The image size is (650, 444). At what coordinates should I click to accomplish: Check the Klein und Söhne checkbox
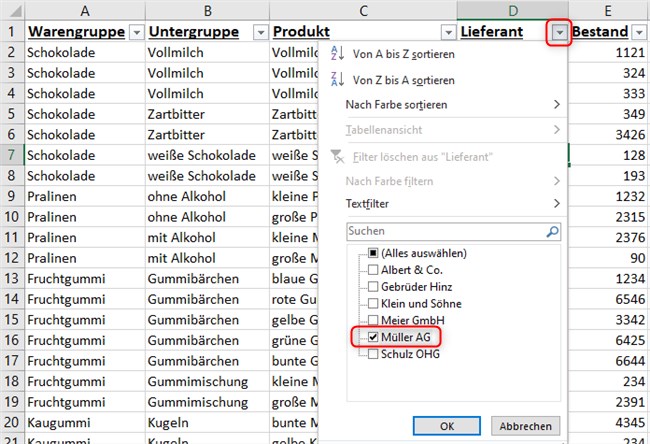pos(373,303)
